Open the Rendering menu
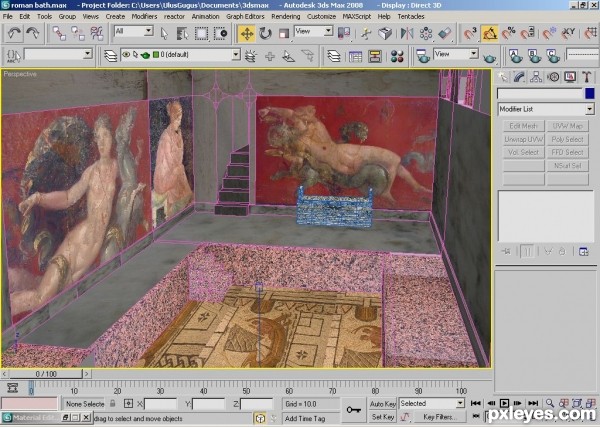Viewport: 600px width, 427px height. pos(285,16)
